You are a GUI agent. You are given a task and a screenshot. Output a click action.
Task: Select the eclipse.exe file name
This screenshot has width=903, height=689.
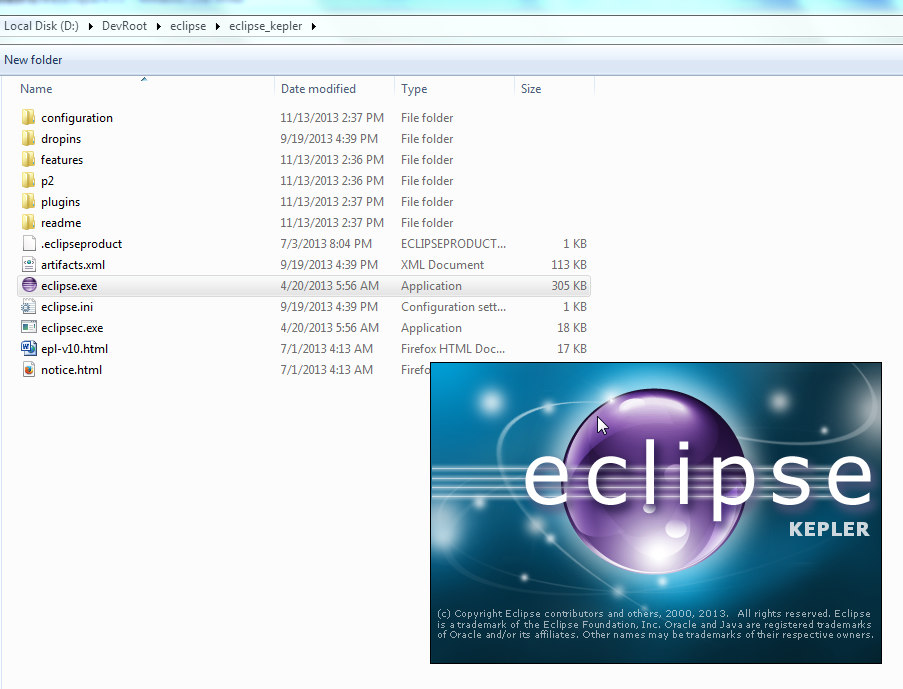click(69, 286)
